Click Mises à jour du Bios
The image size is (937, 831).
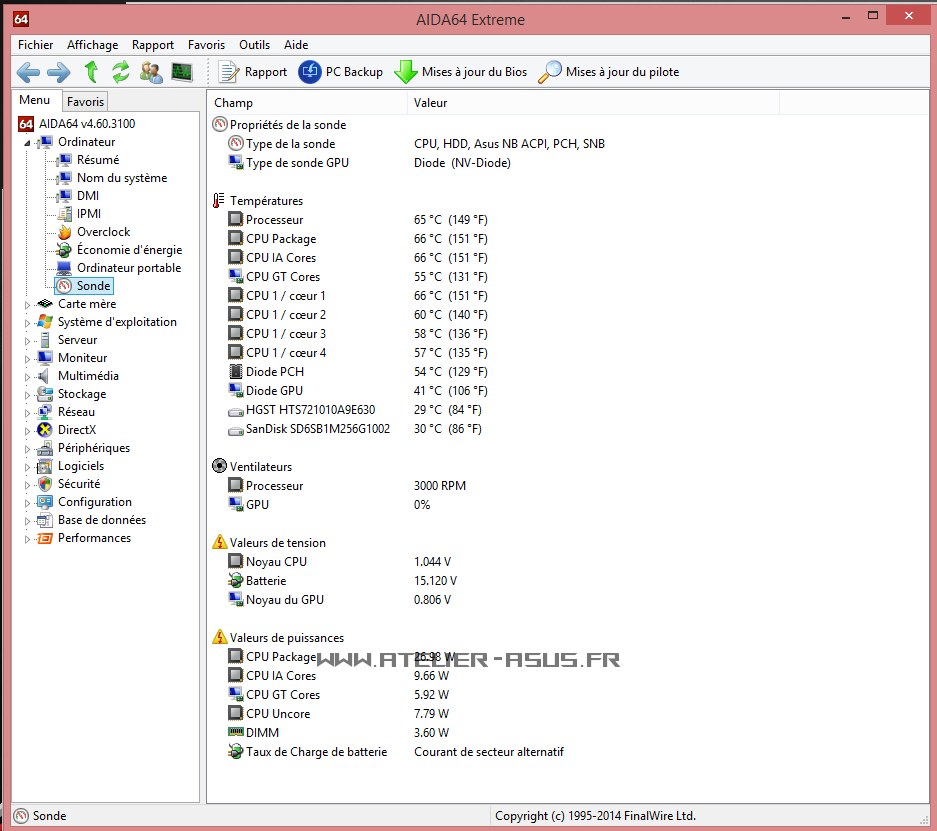461,72
